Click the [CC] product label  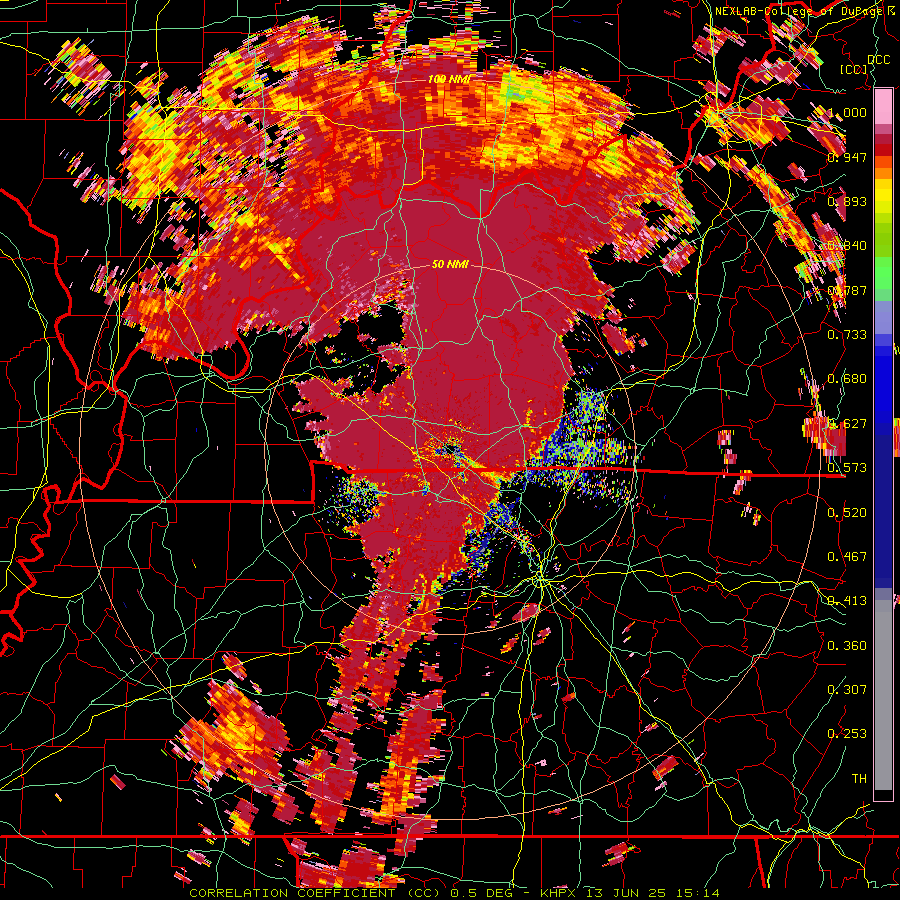(853, 69)
